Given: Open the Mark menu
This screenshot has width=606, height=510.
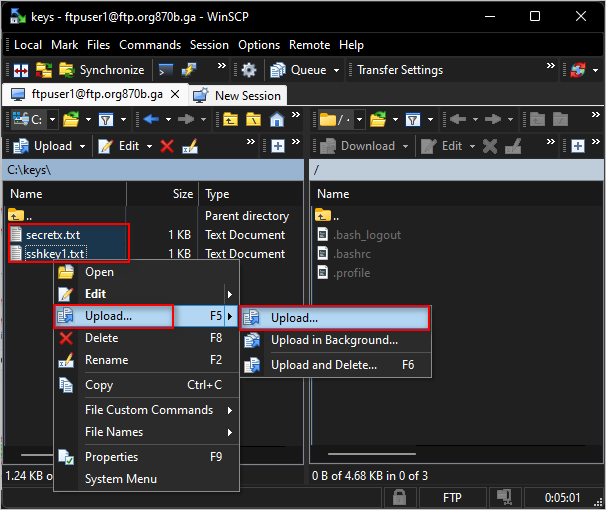Looking at the screenshot, I should click(65, 45).
